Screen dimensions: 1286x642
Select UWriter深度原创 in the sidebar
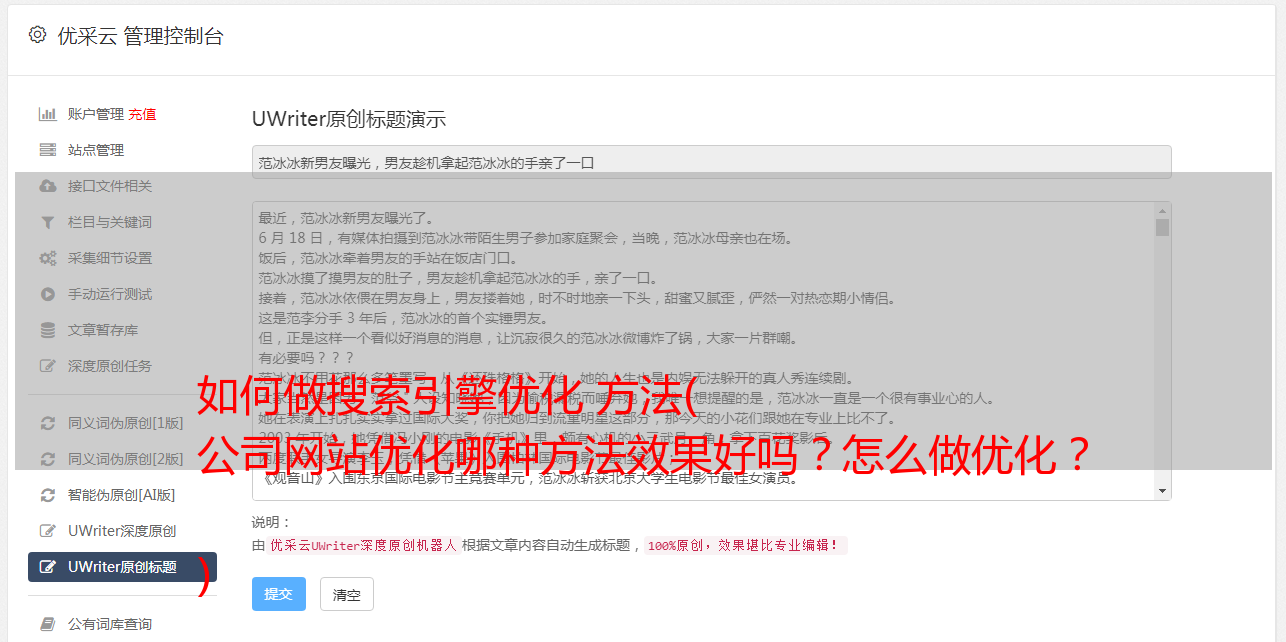tap(122, 531)
